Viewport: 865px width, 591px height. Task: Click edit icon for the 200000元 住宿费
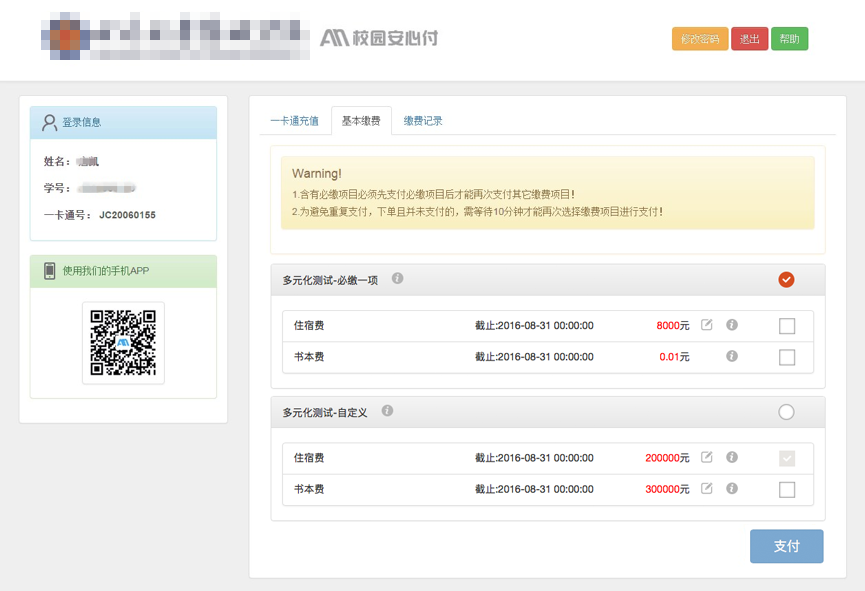pyautogui.click(x=707, y=457)
